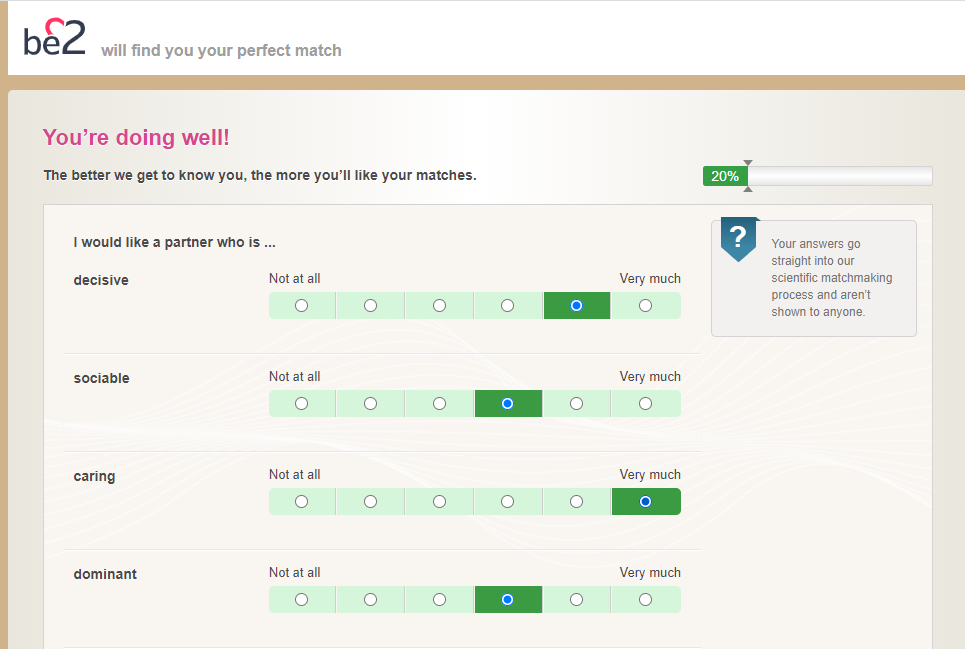Select first 'Not at all' option for decisive

(302, 306)
